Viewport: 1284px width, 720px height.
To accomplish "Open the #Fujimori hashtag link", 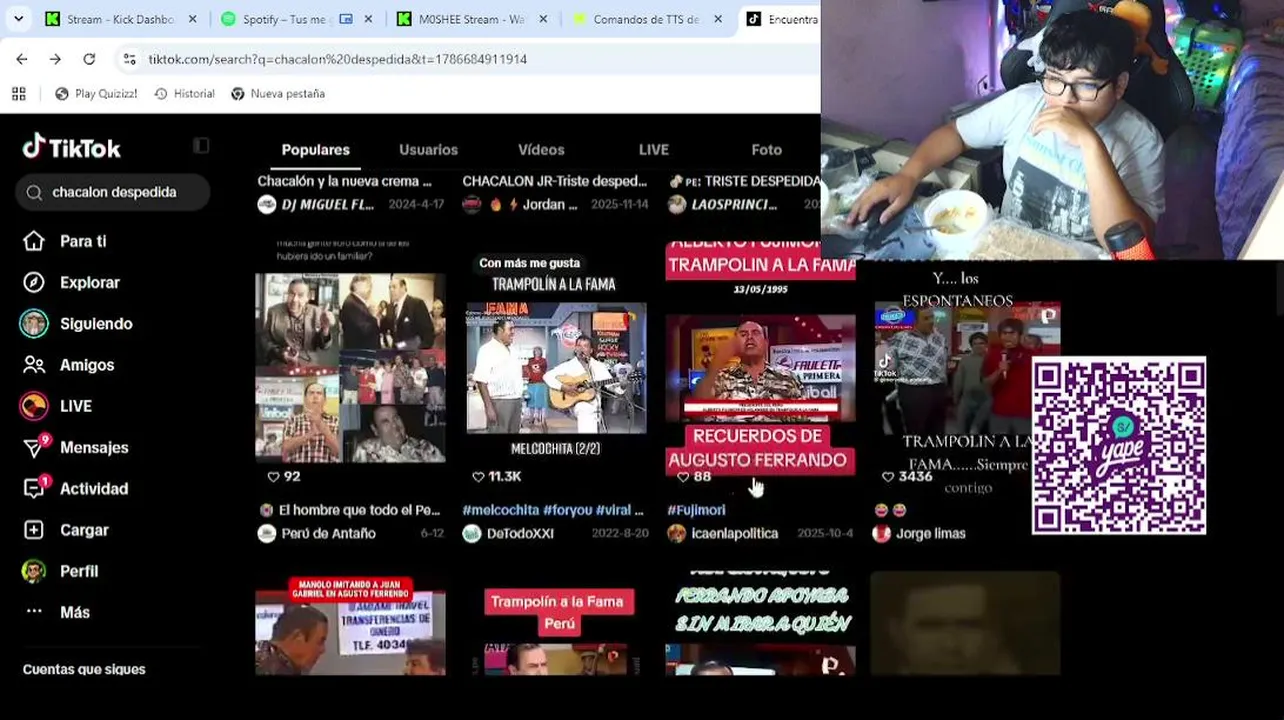I will tap(696, 510).
